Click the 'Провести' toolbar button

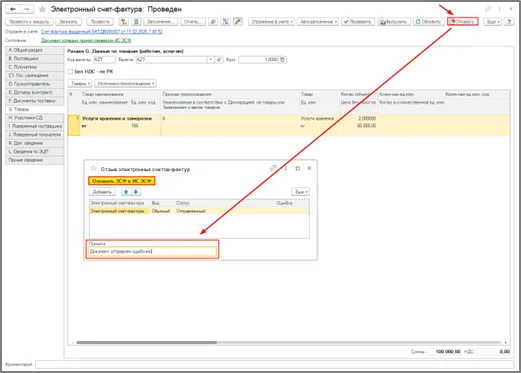pos(100,22)
